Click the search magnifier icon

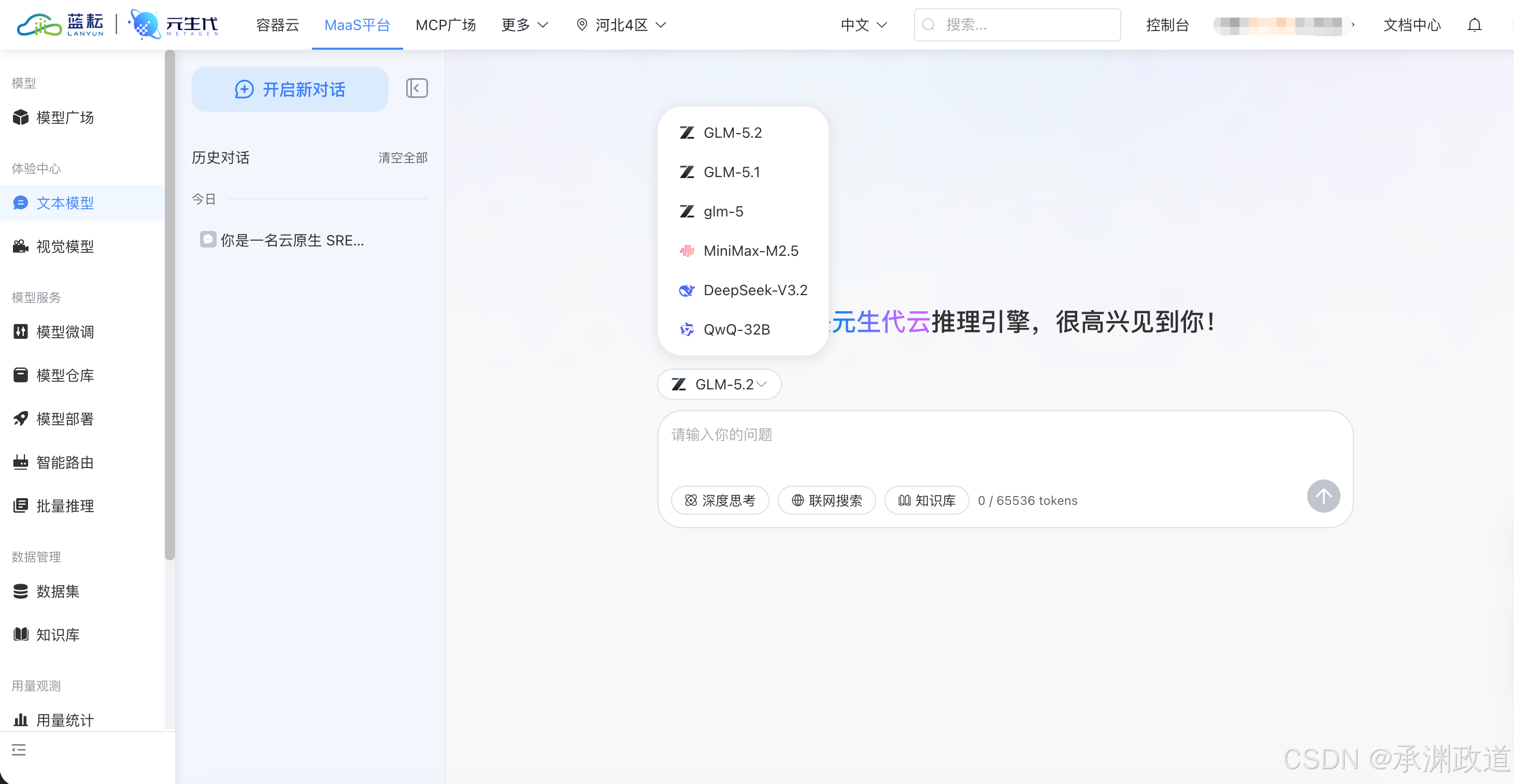pos(929,25)
